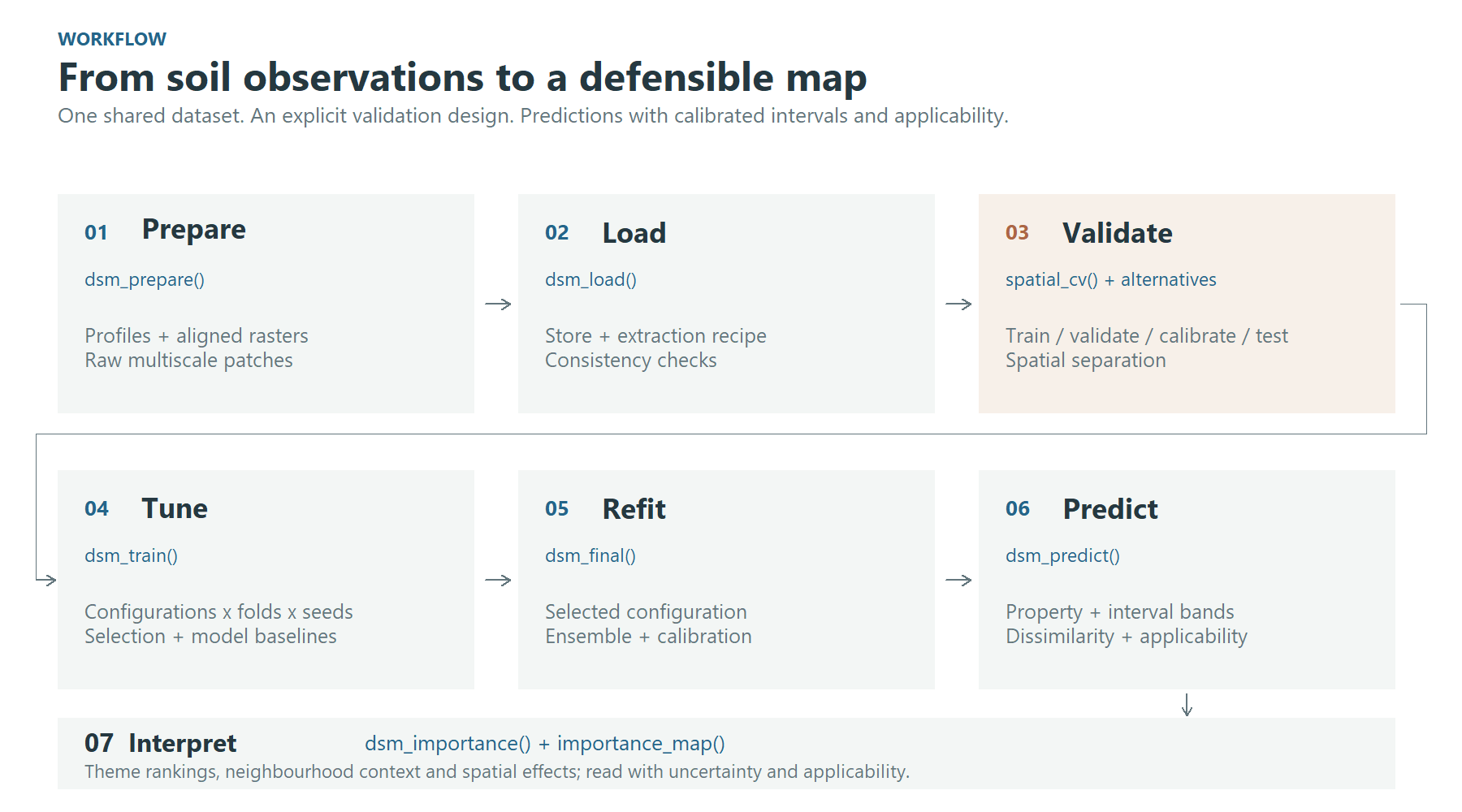Viewport: 1462px width, 812px height.
Task: Select the Tune step heading
Action: (x=175, y=508)
